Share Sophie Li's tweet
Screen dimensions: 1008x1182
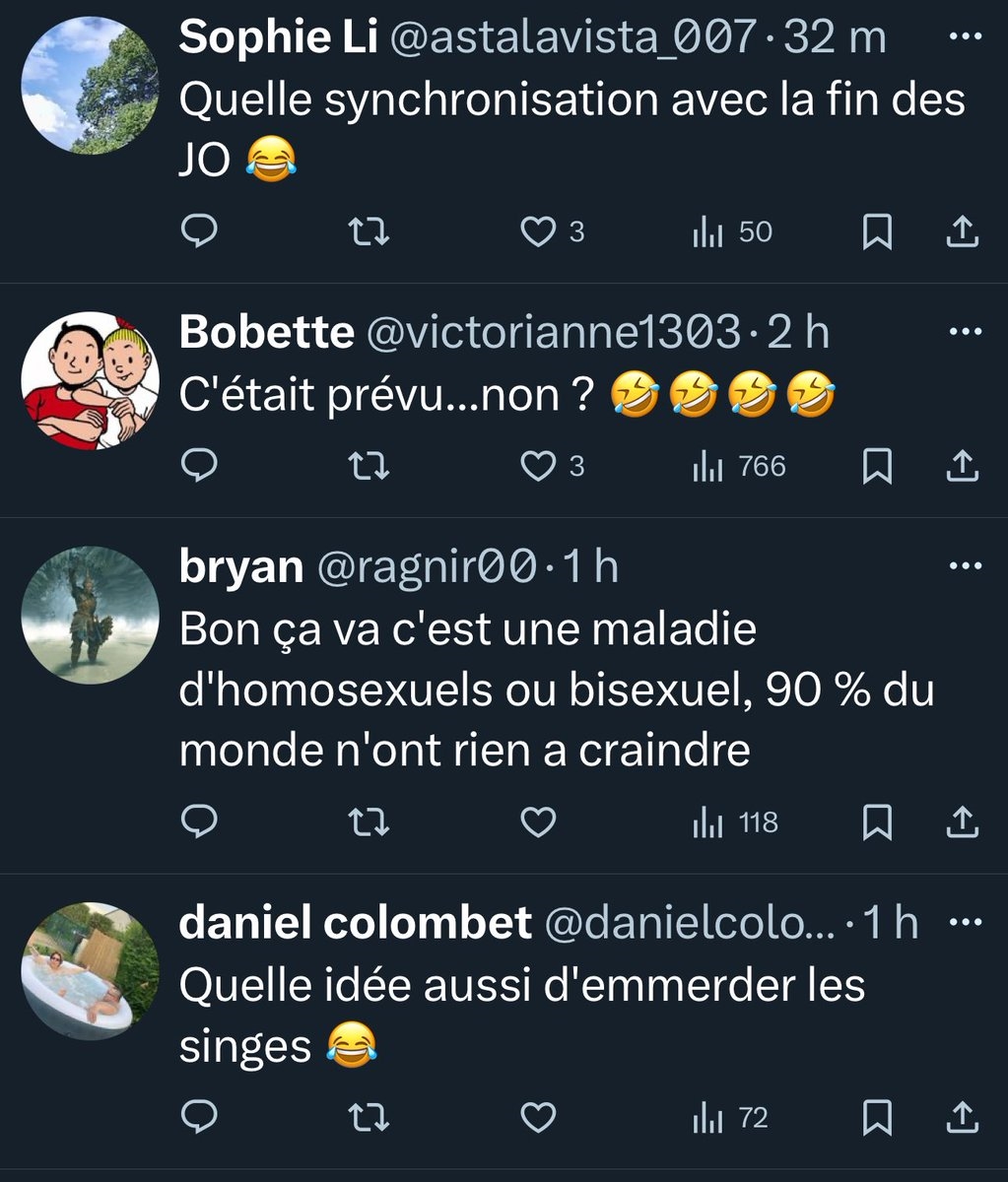tap(962, 232)
